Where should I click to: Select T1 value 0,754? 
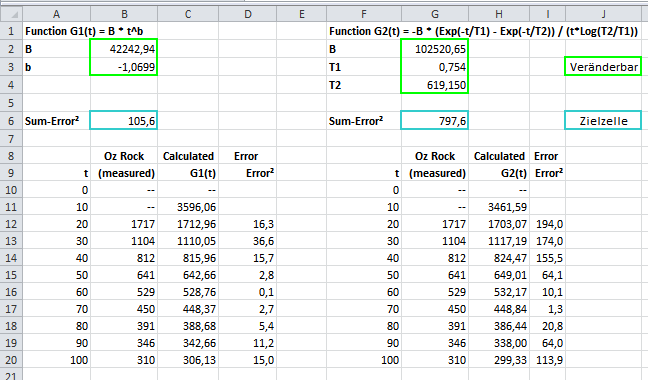[435, 67]
